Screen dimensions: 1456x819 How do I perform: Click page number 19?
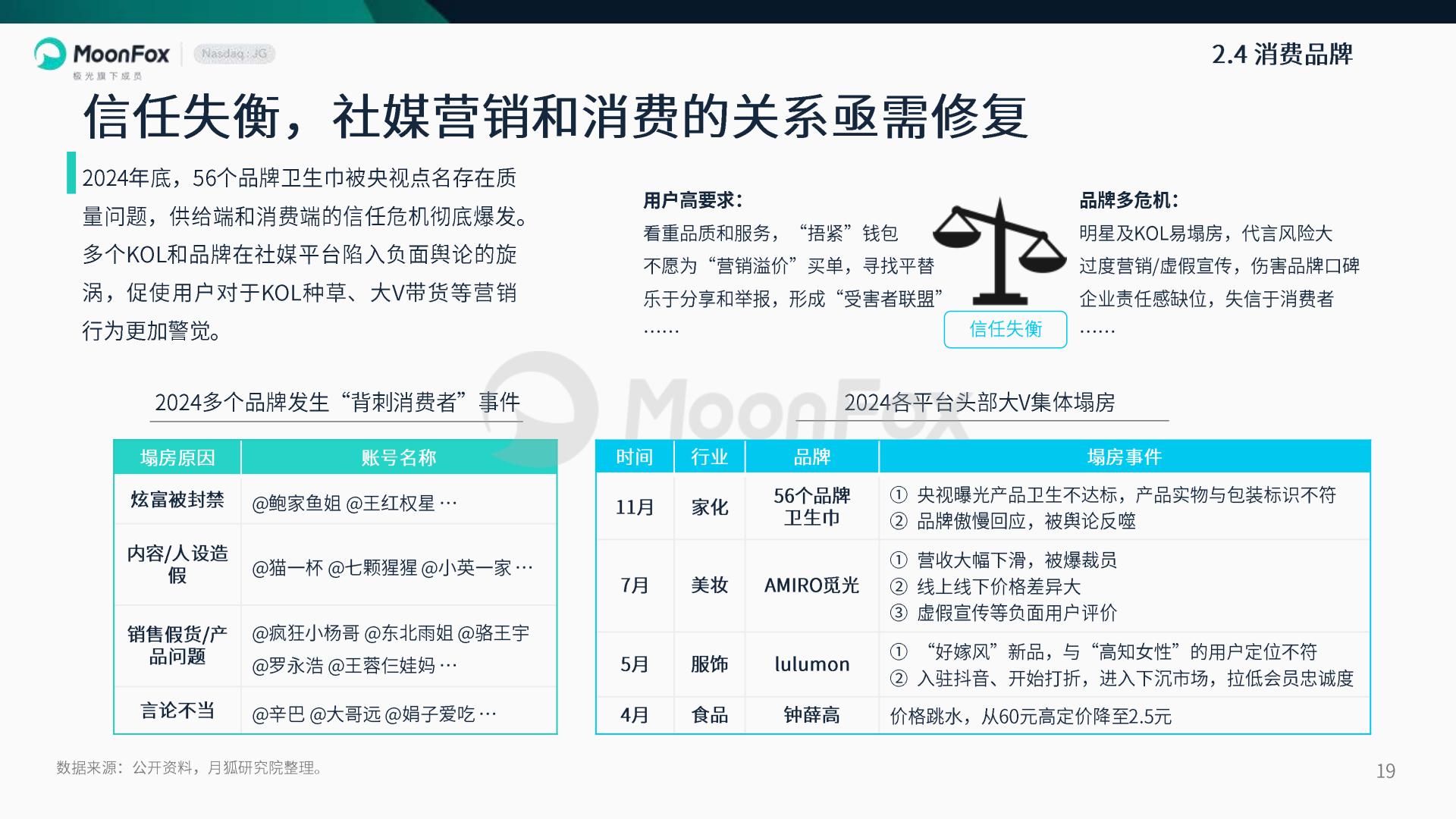coord(1385,771)
